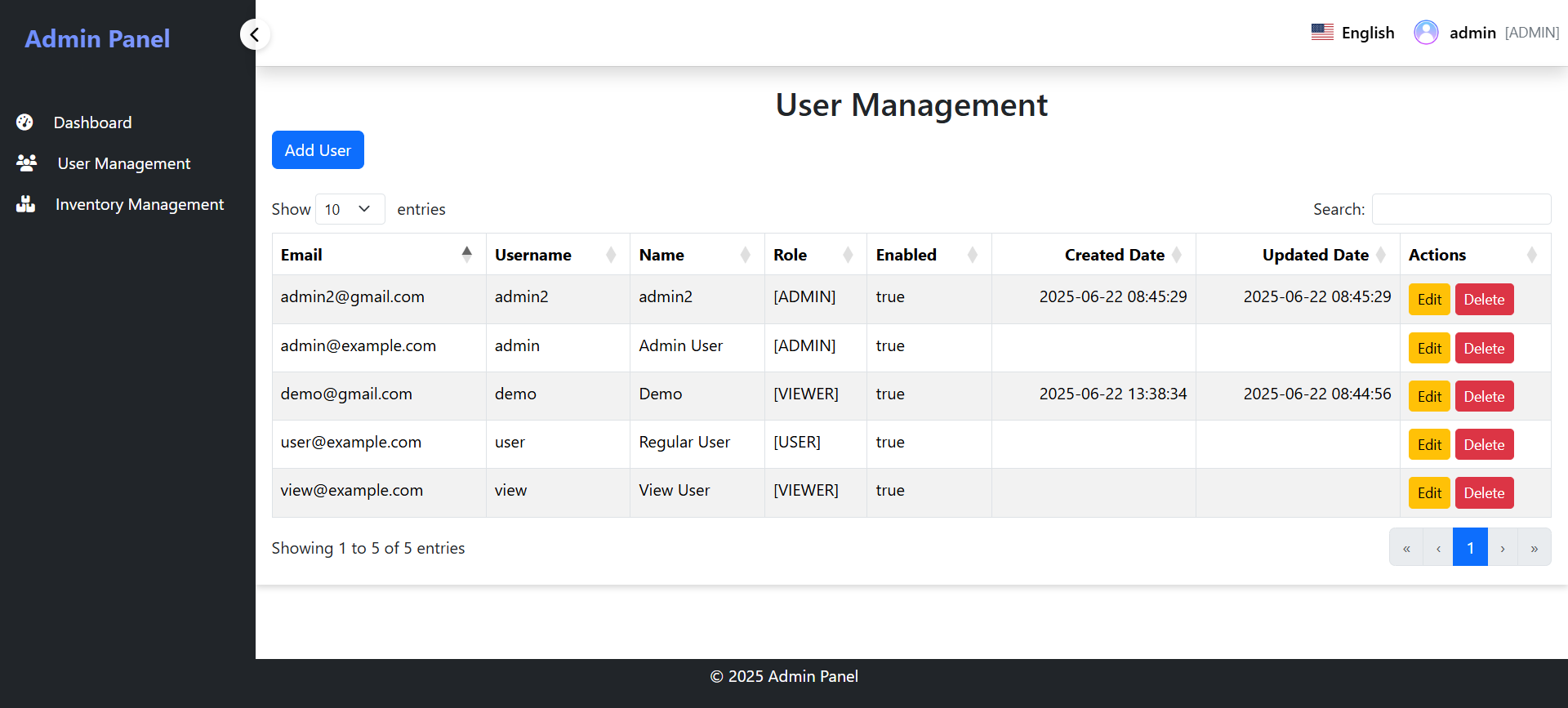Open the English language selector

pyautogui.click(x=1353, y=33)
